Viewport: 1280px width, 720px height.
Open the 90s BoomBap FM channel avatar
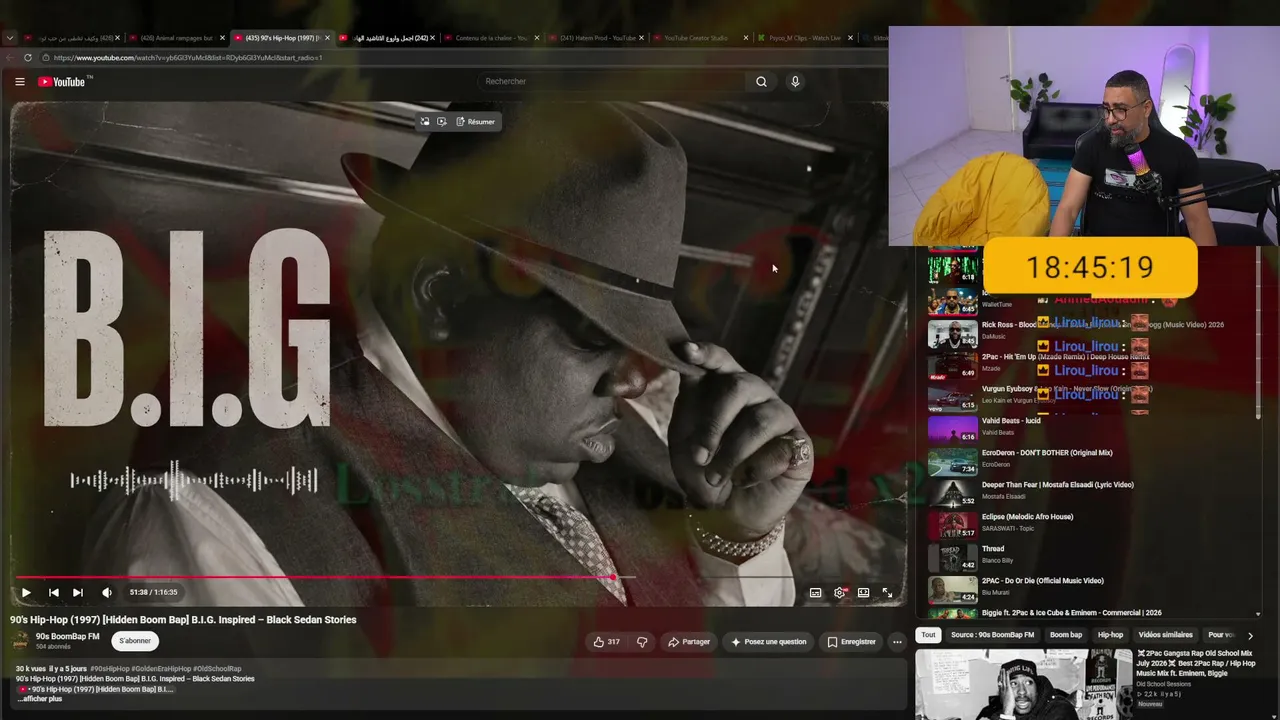(x=20, y=640)
